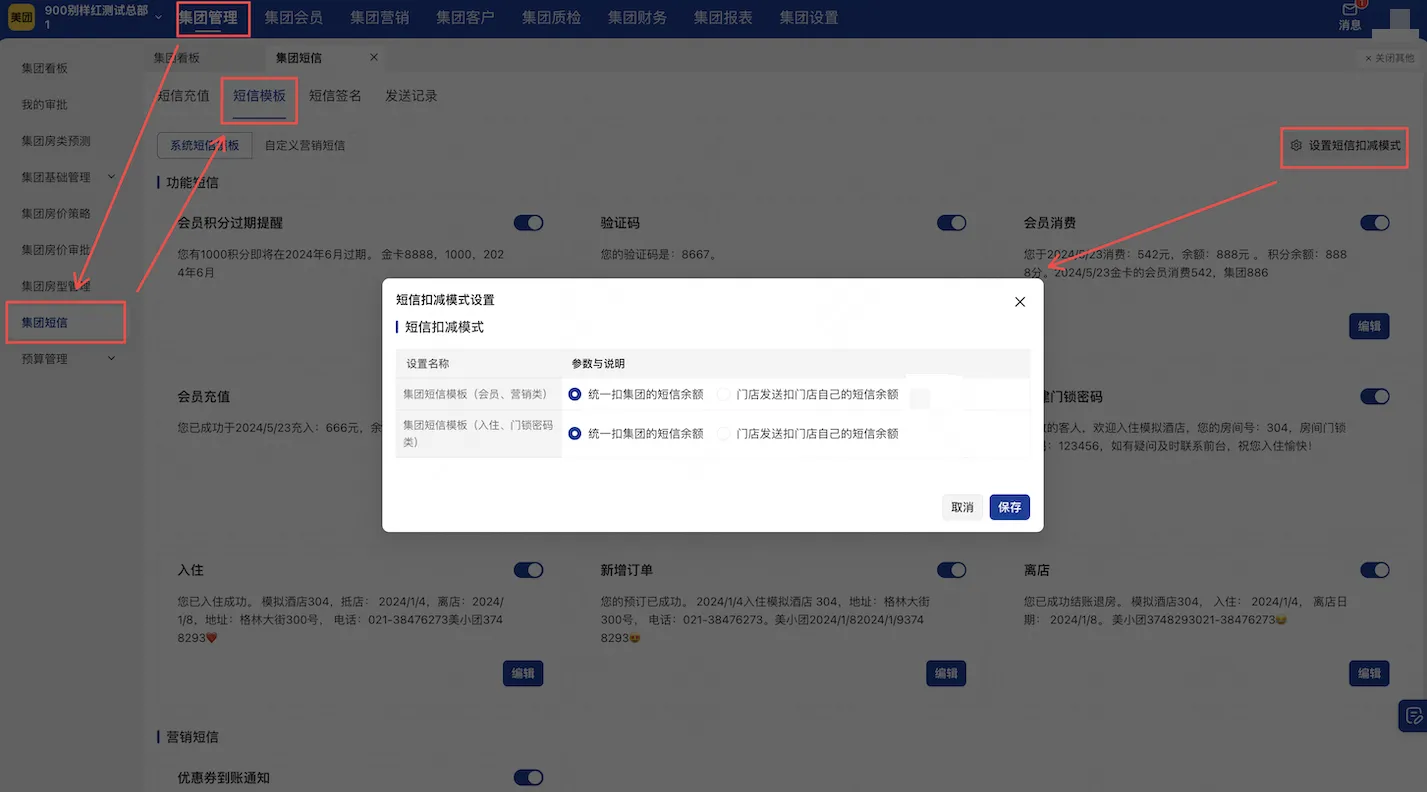Click the user avatar in top bar
The width and height of the screenshot is (1427, 792).
pos(1402,18)
